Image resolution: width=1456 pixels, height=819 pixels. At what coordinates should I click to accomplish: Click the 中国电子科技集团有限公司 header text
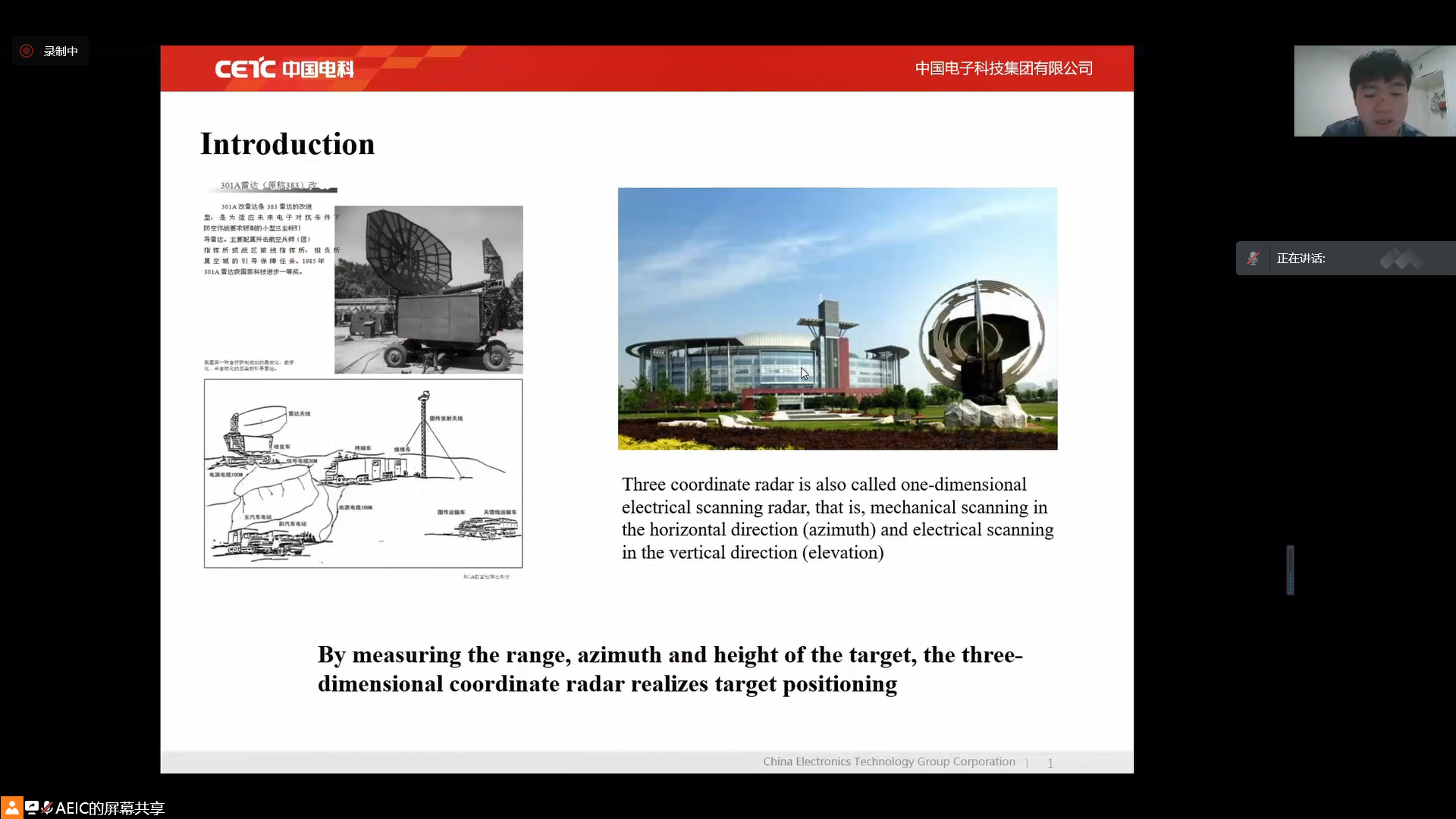click(x=1003, y=68)
